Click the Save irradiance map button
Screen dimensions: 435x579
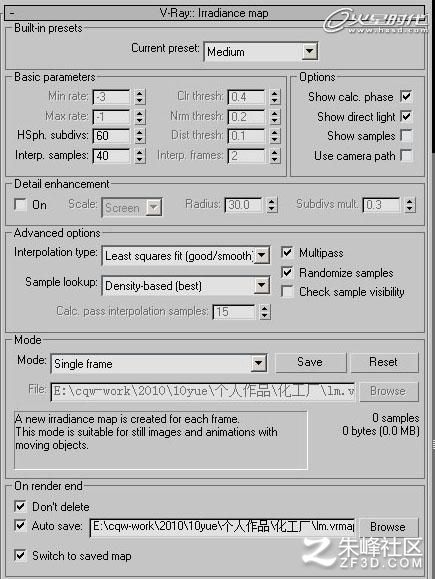click(311, 362)
